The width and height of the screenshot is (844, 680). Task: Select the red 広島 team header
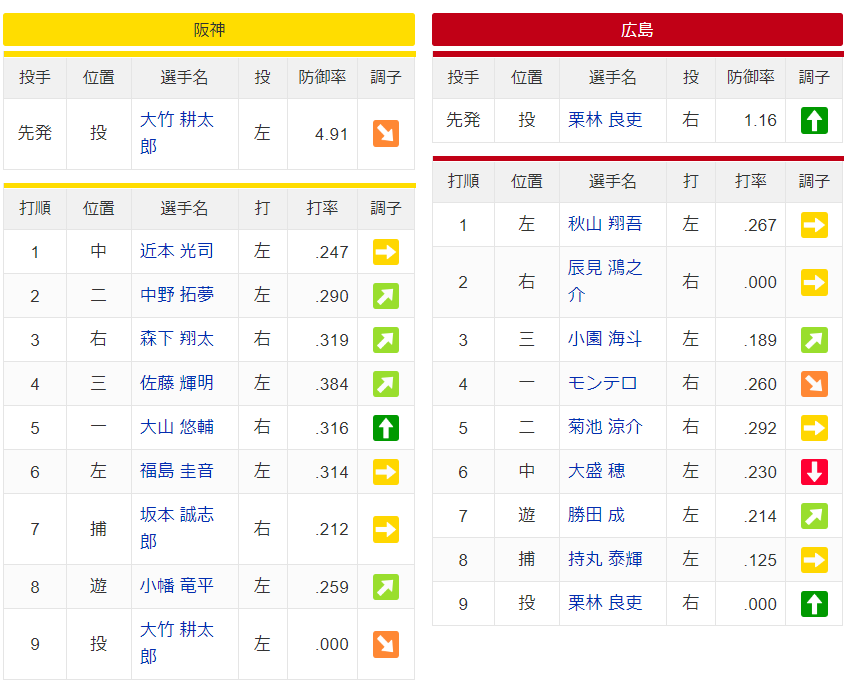pos(637,30)
